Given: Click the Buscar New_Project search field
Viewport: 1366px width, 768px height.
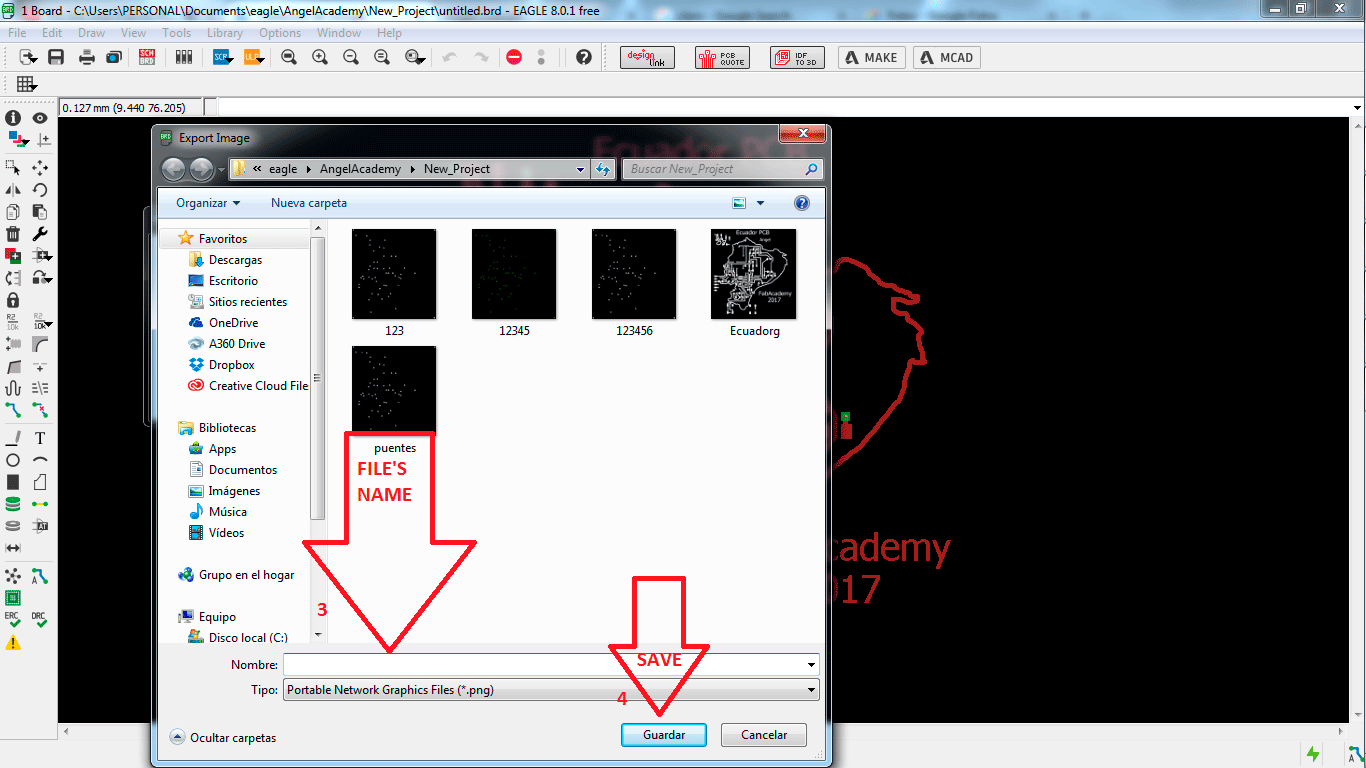Looking at the screenshot, I should point(724,169).
